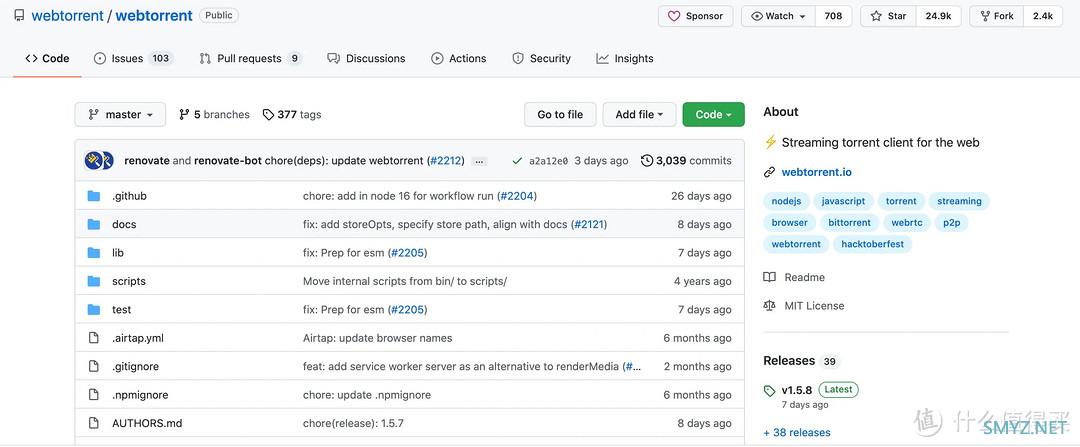Open the 3,039 commits history
This screenshot has height=447, width=1080.
[x=686, y=160]
